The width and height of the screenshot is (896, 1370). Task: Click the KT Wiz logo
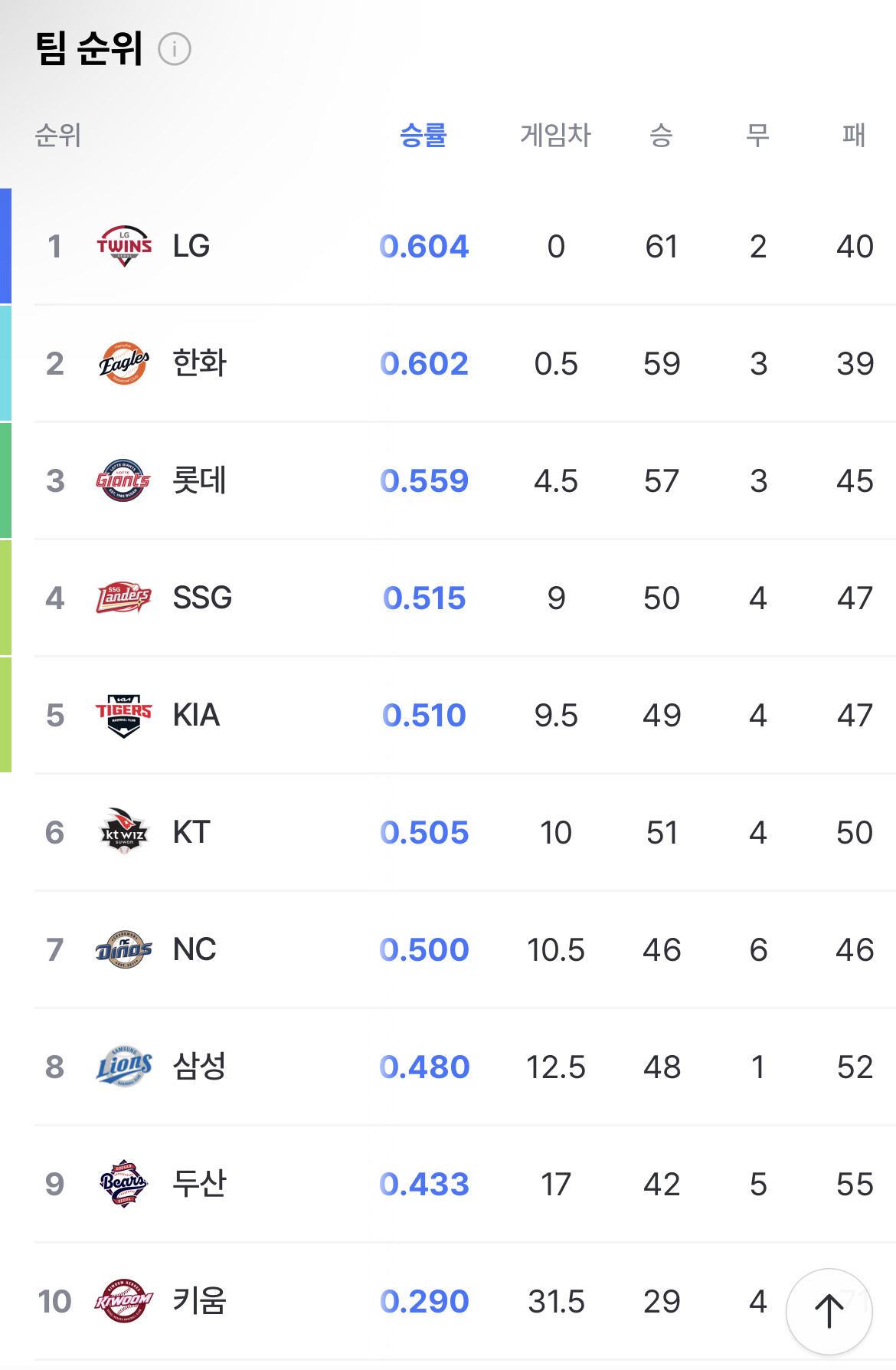124,832
